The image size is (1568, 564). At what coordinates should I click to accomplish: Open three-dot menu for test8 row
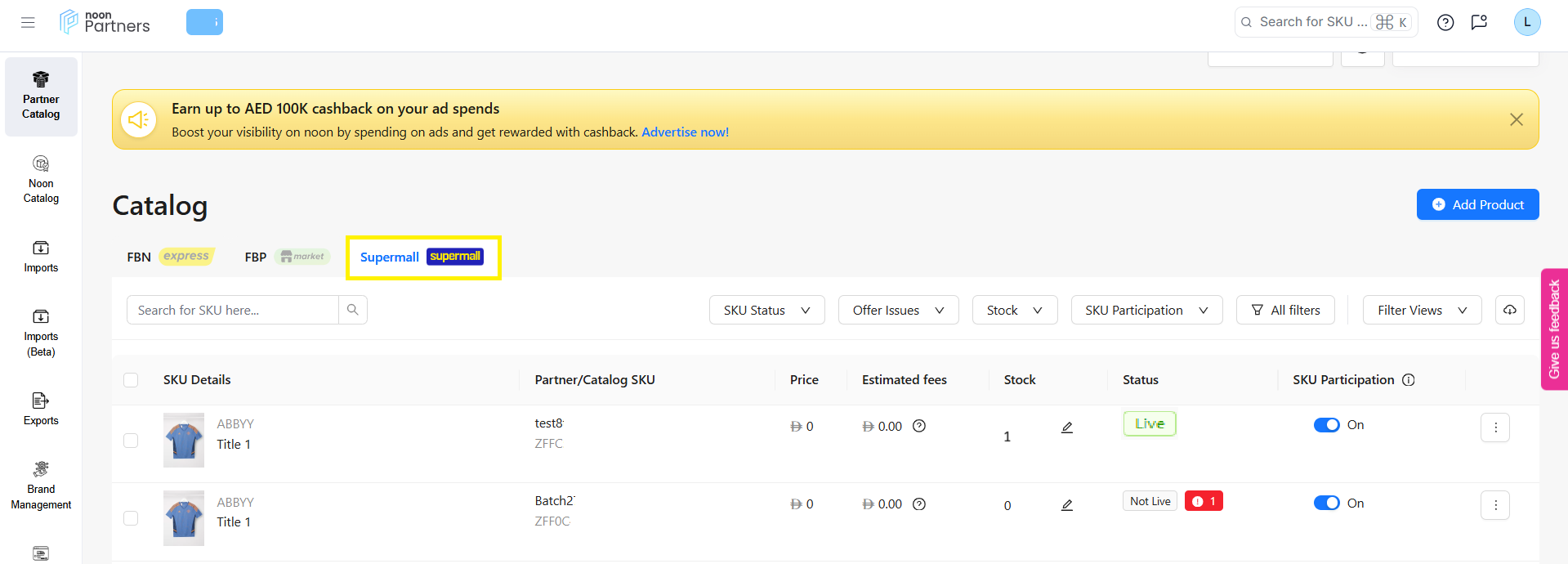(x=1495, y=427)
